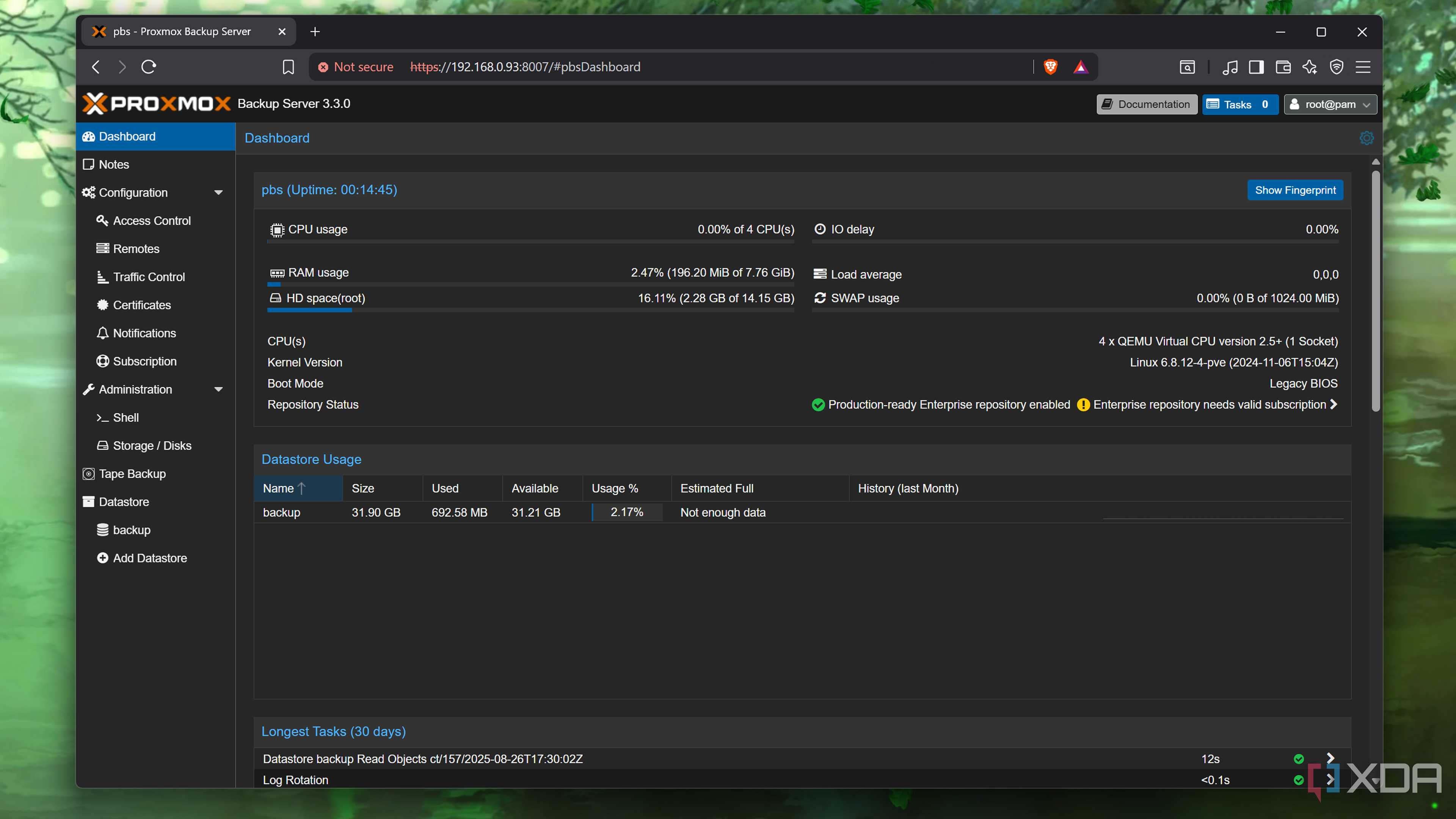The height and width of the screenshot is (819, 1456).
Task: Open root@pam user dropdown
Action: pos(1330,104)
